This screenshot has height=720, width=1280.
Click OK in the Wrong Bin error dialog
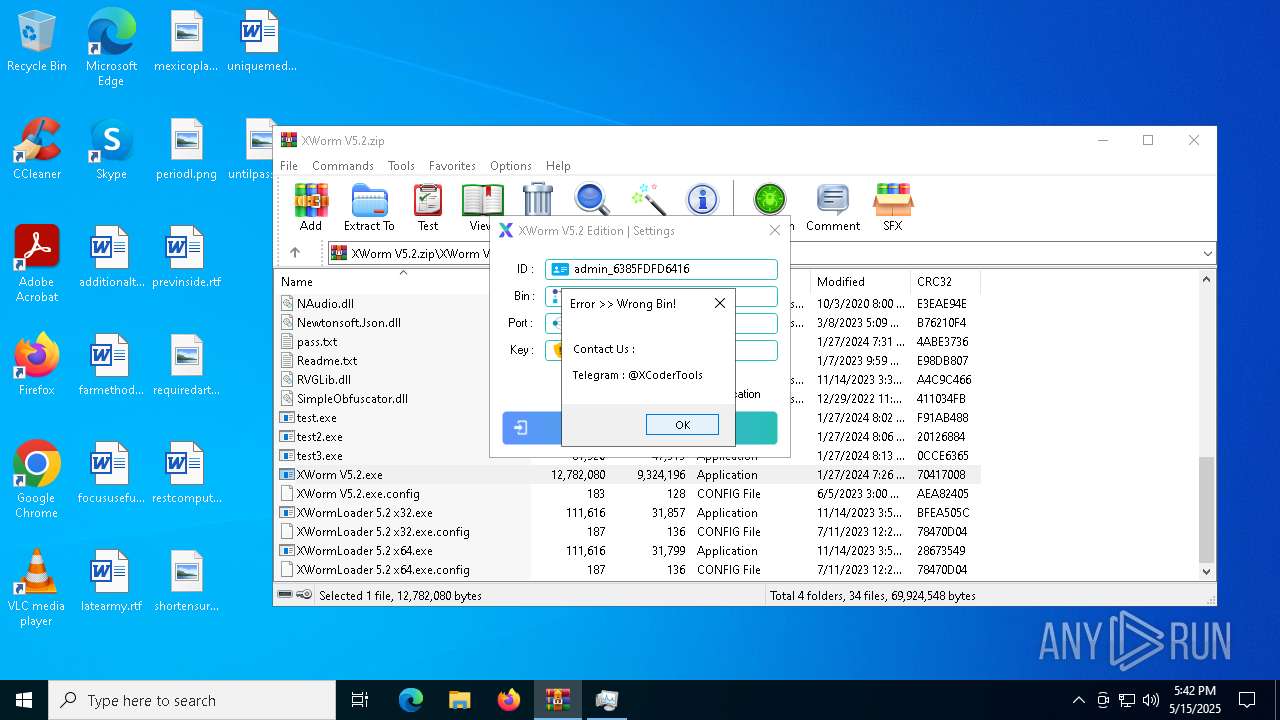click(682, 425)
